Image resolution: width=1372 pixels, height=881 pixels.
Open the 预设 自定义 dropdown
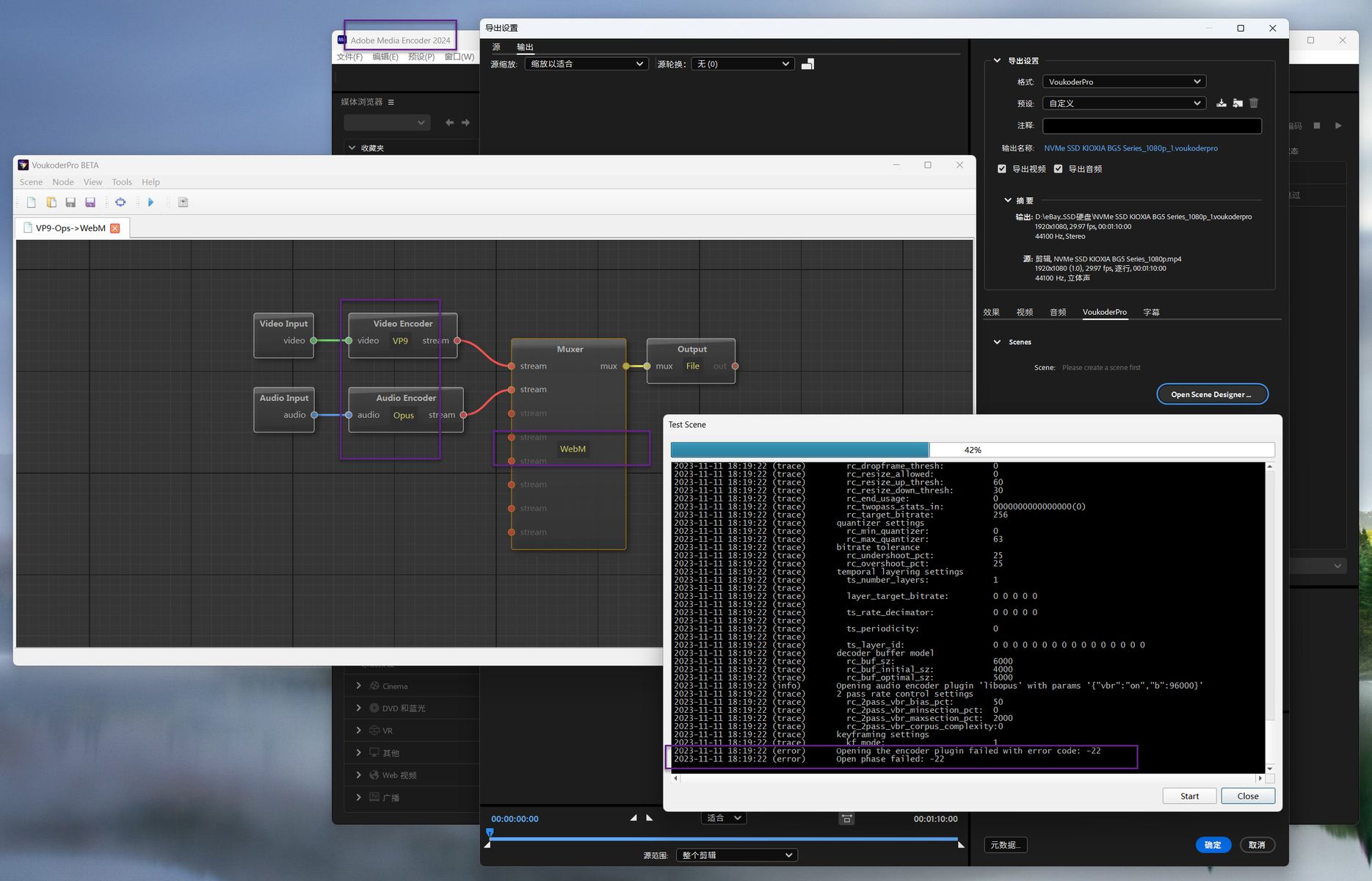[1123, 104]
